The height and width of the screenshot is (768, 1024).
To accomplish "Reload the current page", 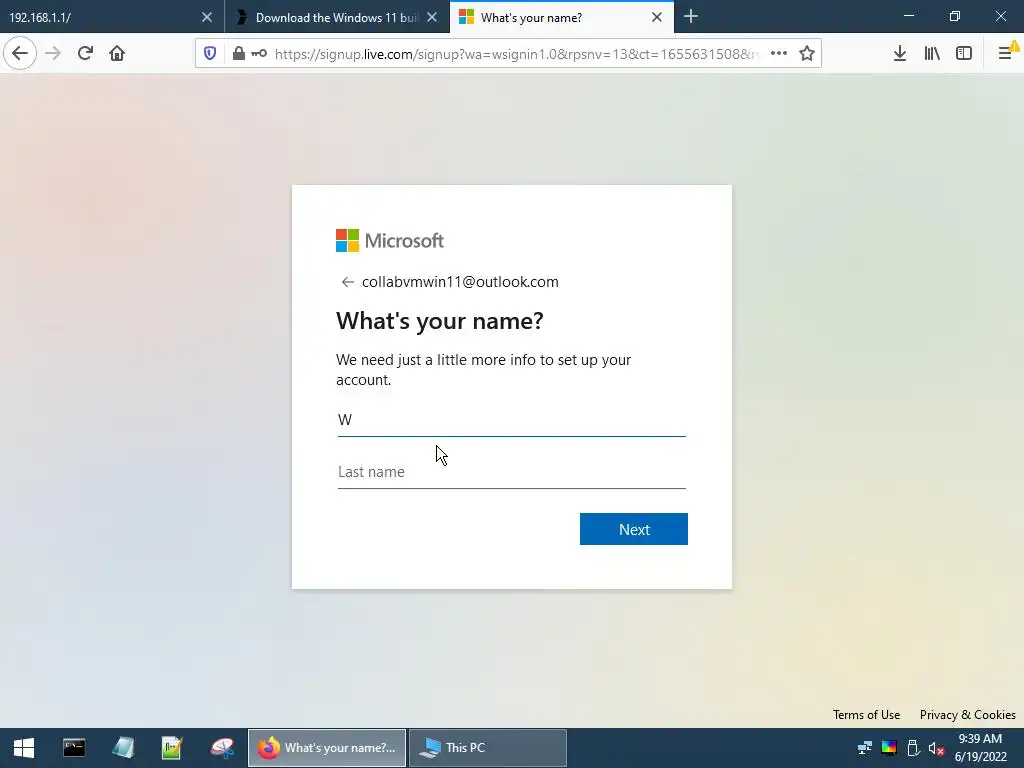I will [x=85, y=53].
